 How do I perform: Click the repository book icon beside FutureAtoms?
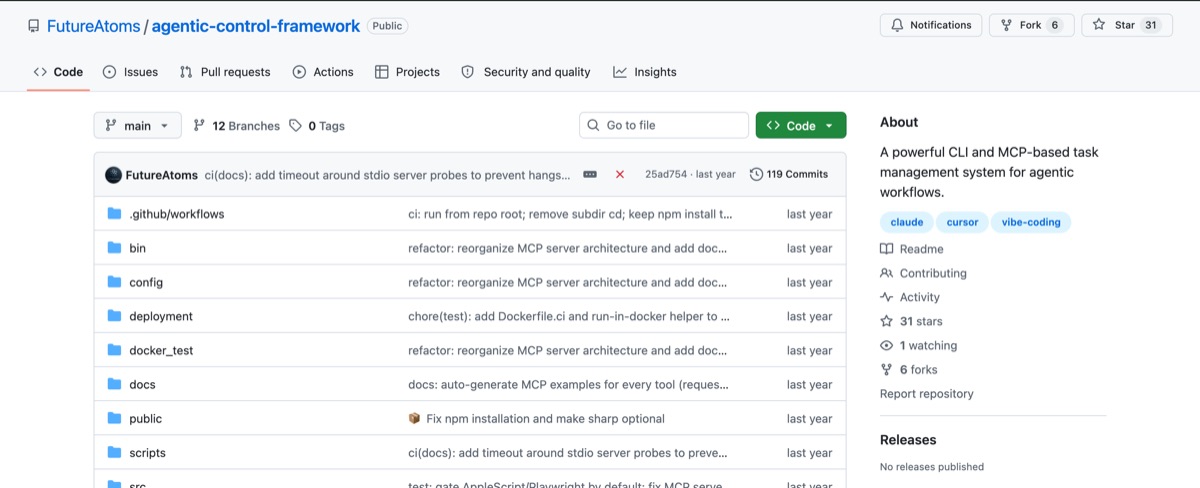pyautogui.click(x=34, y=26)
